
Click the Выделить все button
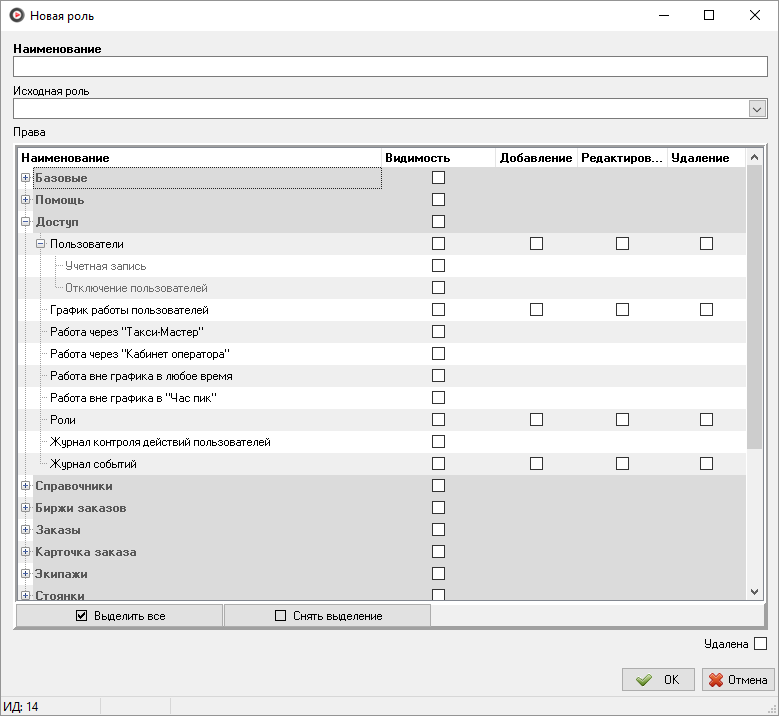119,616
